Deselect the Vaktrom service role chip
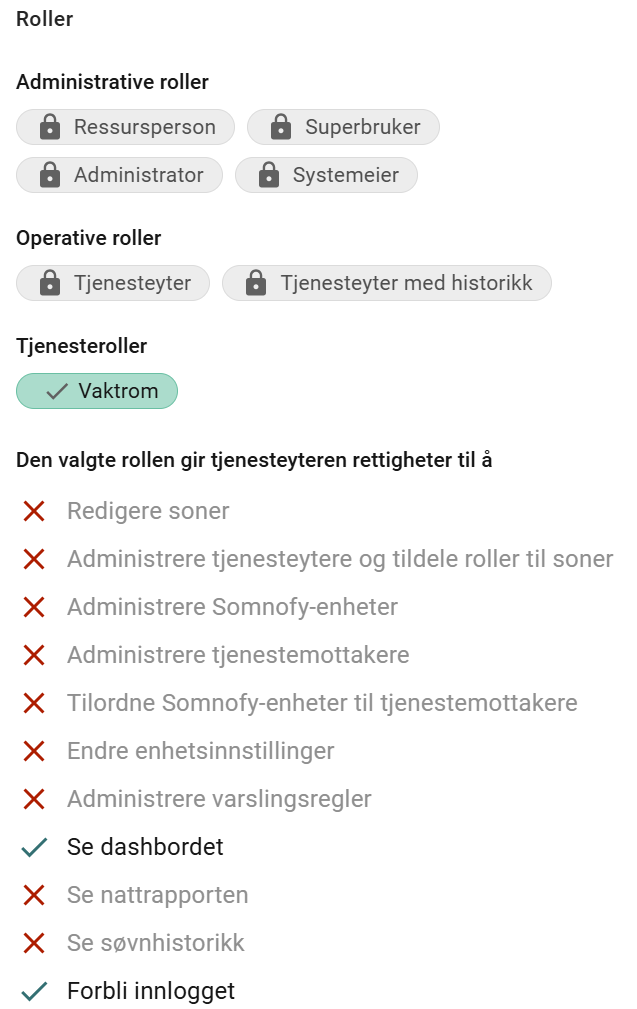 97,391
